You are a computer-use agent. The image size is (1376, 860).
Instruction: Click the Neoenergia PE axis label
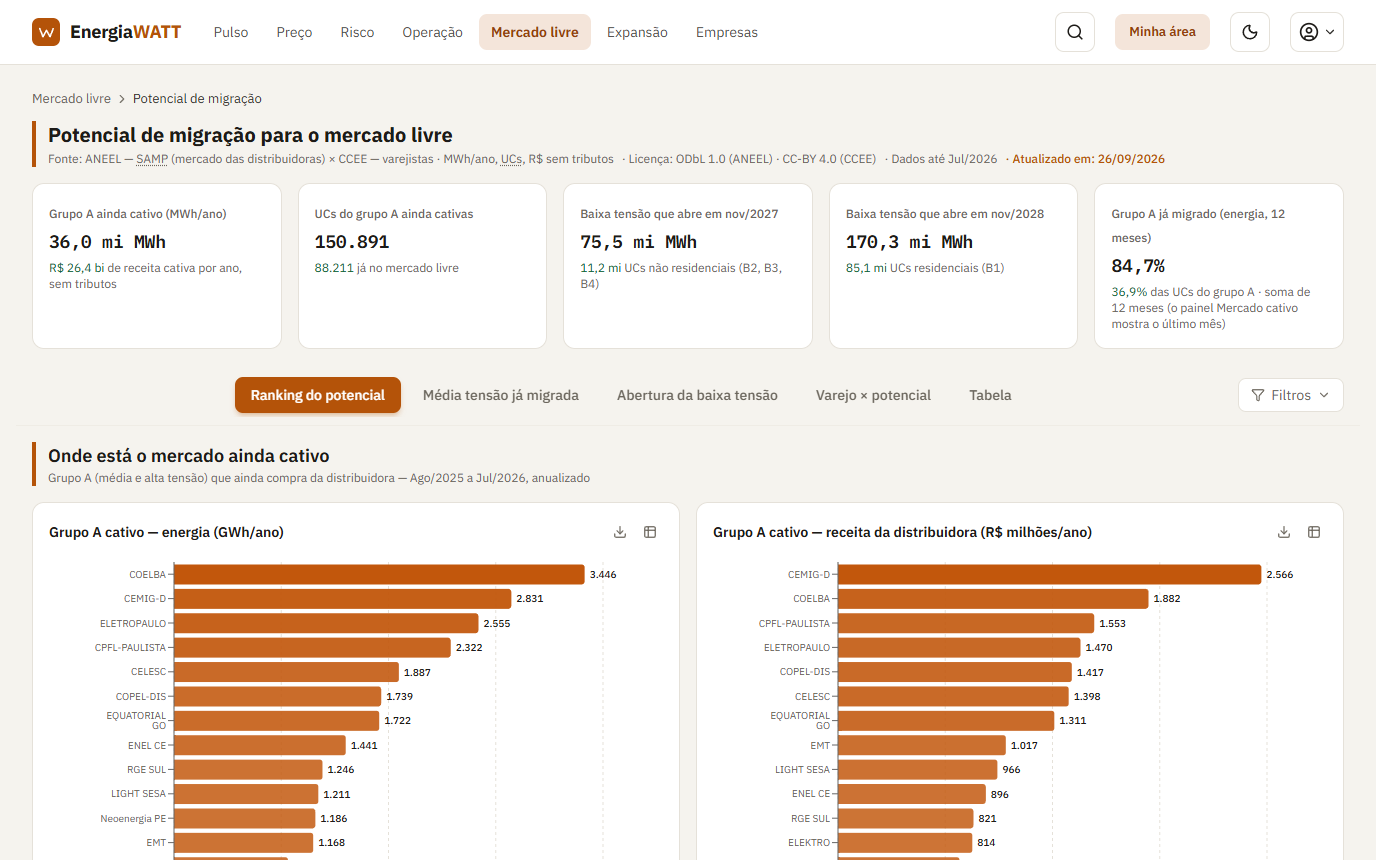click(133, 818)
